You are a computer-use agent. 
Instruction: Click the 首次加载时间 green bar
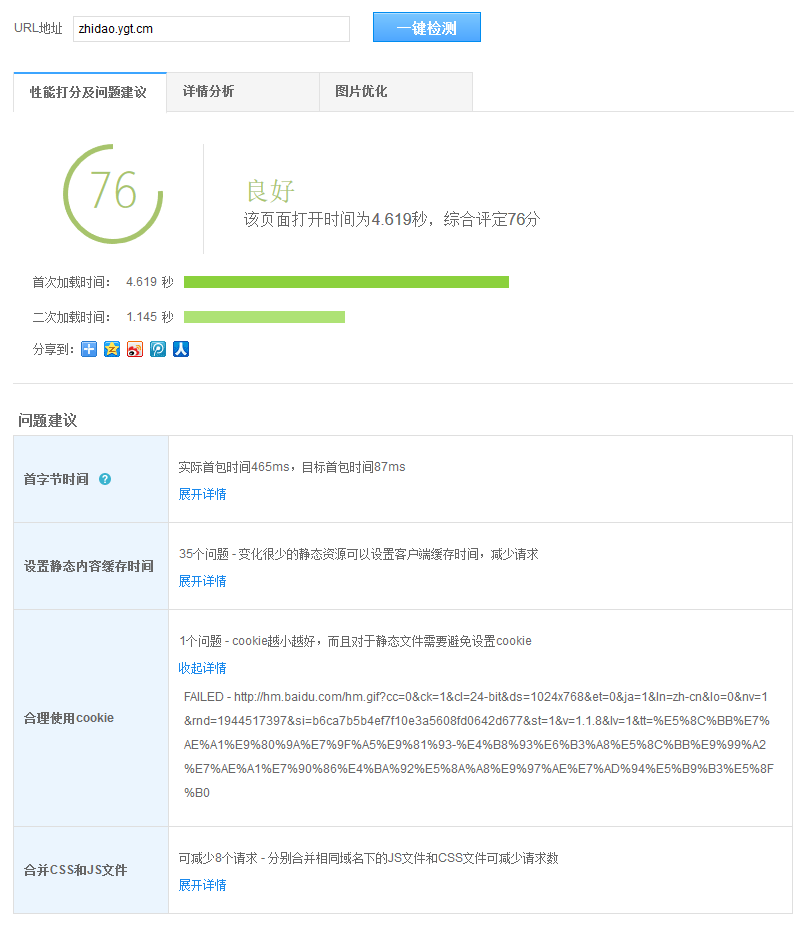346,282
